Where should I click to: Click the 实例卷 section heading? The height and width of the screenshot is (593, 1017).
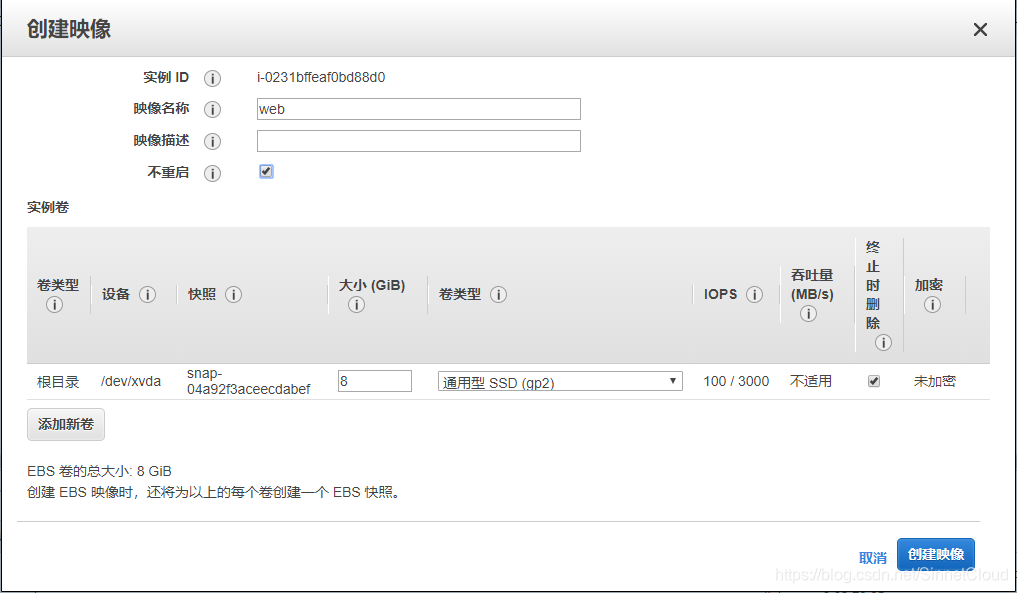pyautogui.click(x=48, y=208)
